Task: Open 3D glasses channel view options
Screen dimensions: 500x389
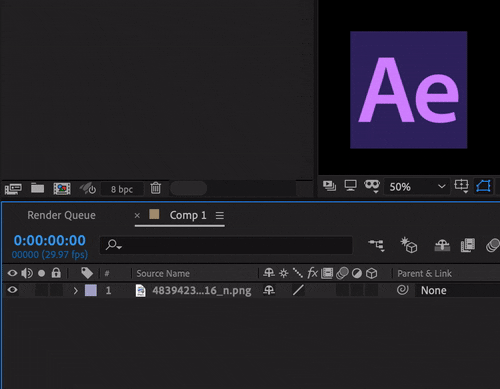Action: pyautogui.click(x=372, y=186)
